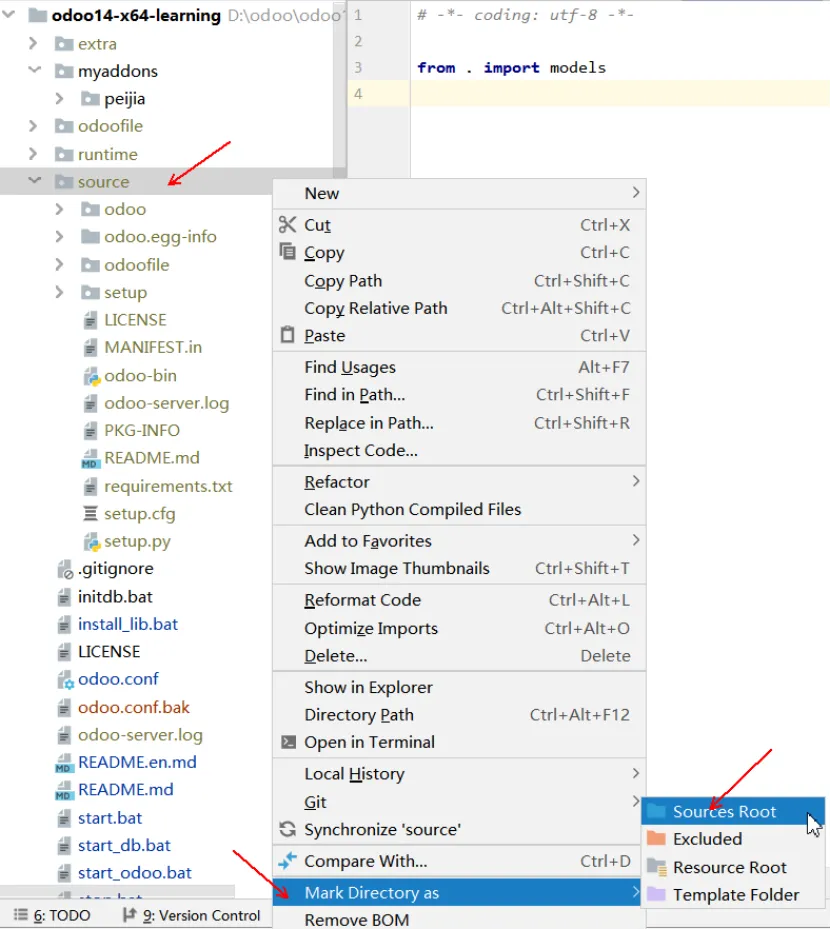Click the odoo.egg-info folder icon

click(90, 237)
